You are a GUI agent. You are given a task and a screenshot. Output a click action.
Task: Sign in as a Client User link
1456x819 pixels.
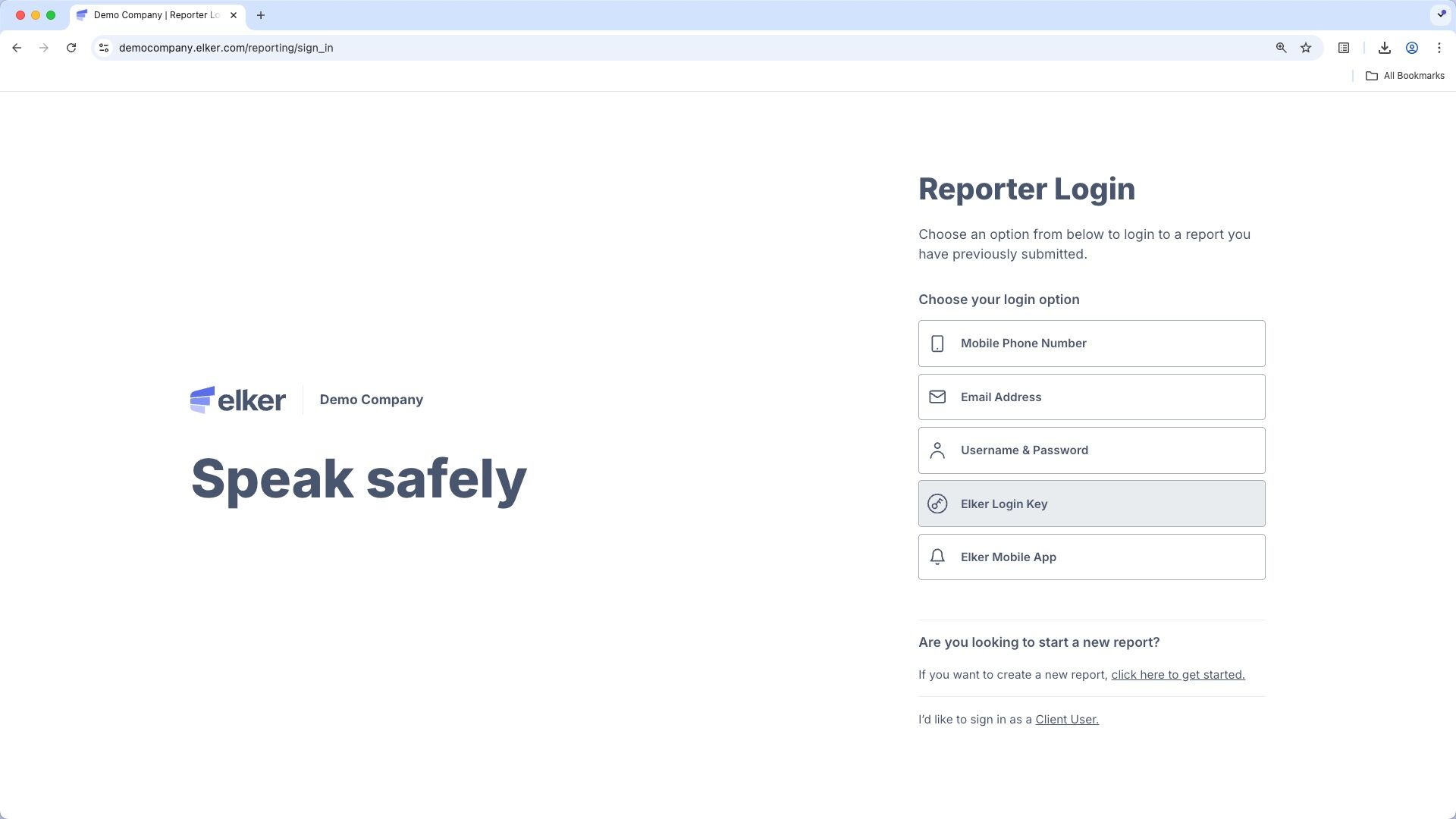click(1066, 720)
